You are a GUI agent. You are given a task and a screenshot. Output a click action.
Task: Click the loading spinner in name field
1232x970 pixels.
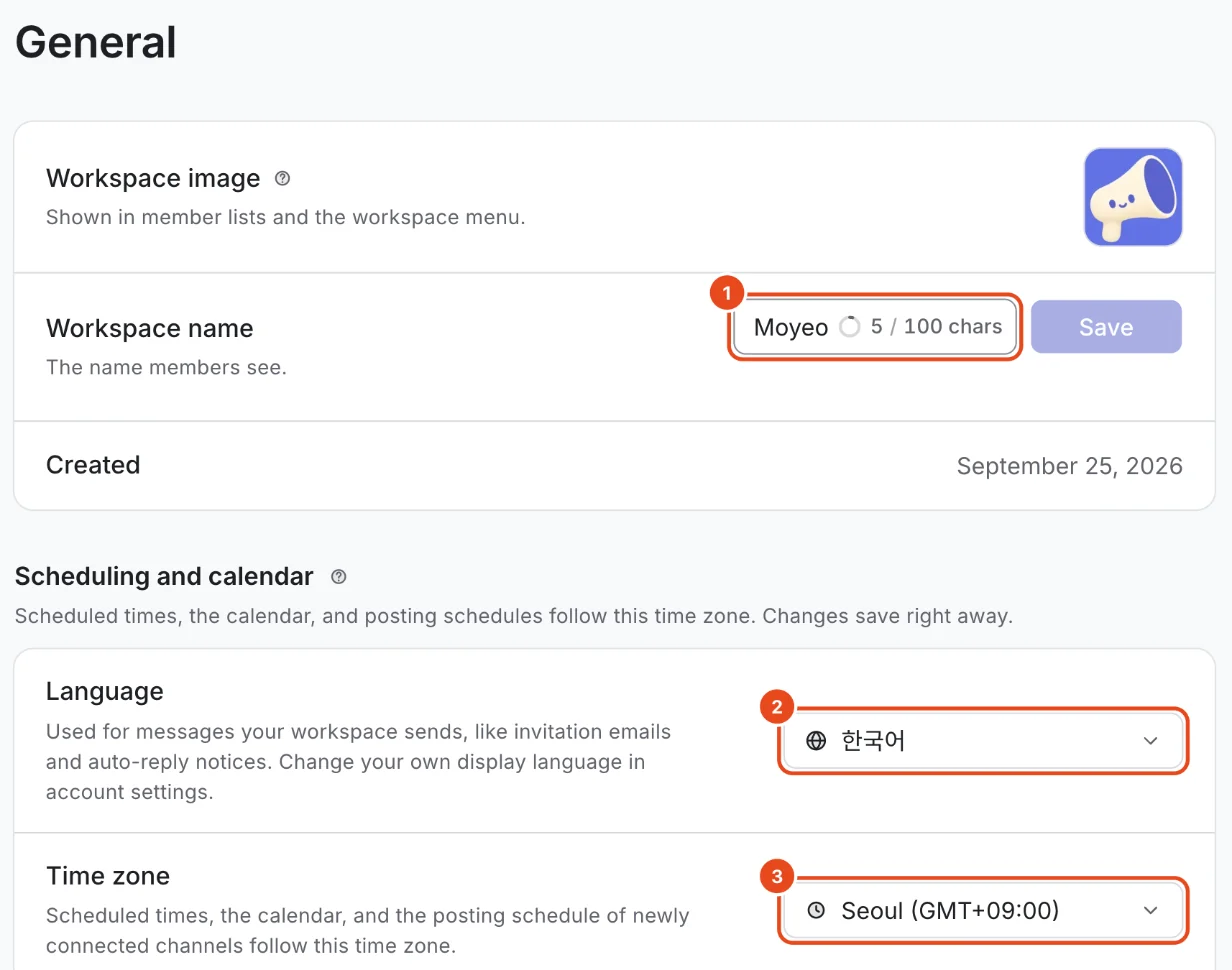tap(849, 327)
